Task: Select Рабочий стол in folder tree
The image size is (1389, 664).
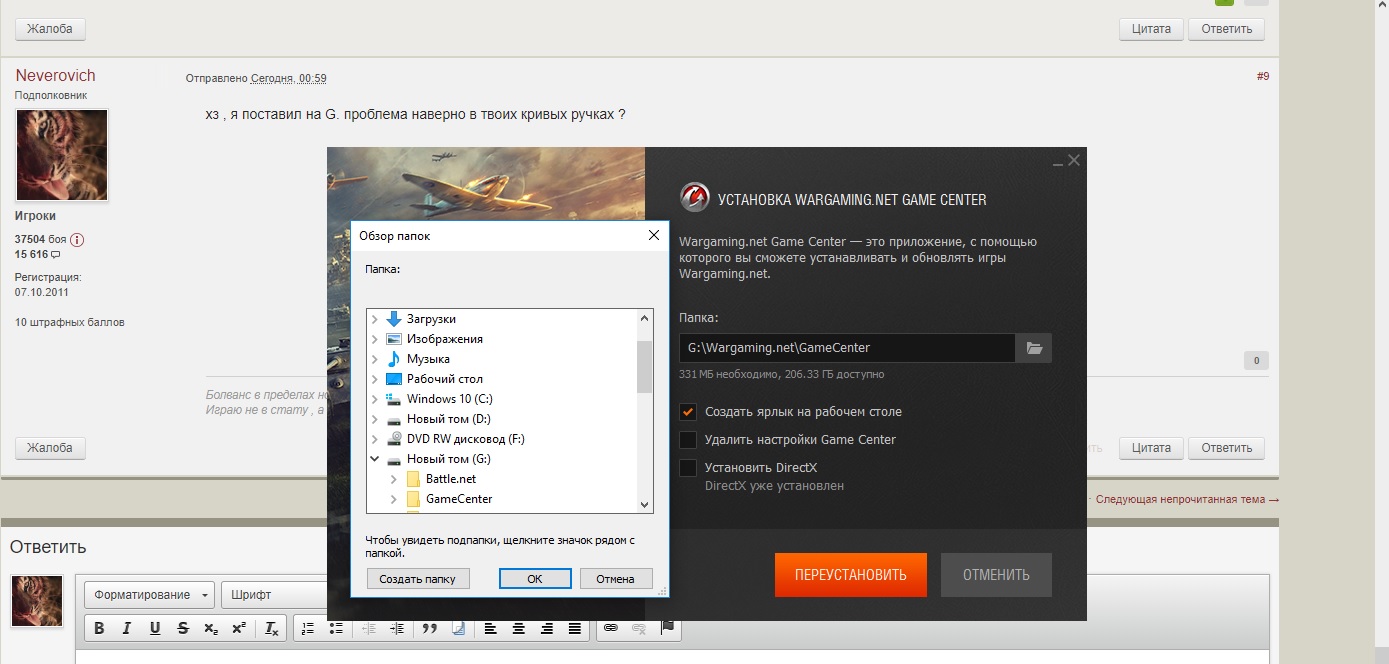Action: pos(444,379)
